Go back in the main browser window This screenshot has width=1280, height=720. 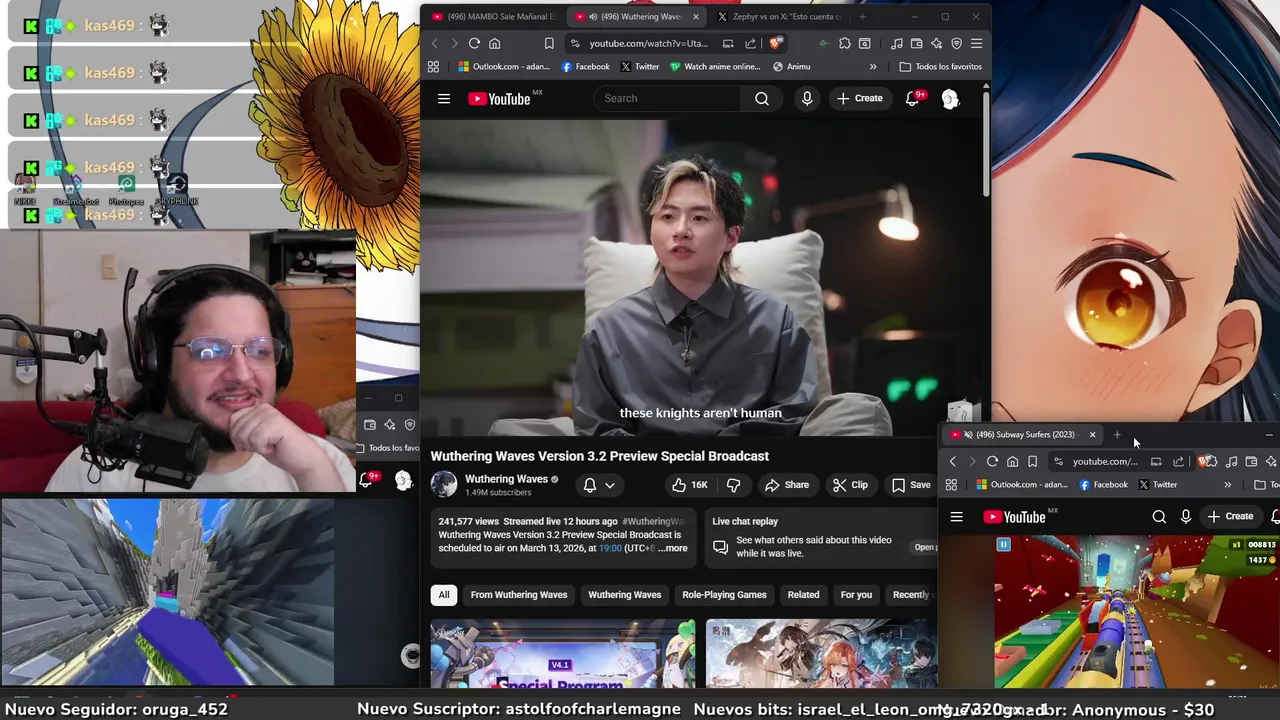[434, 43]
